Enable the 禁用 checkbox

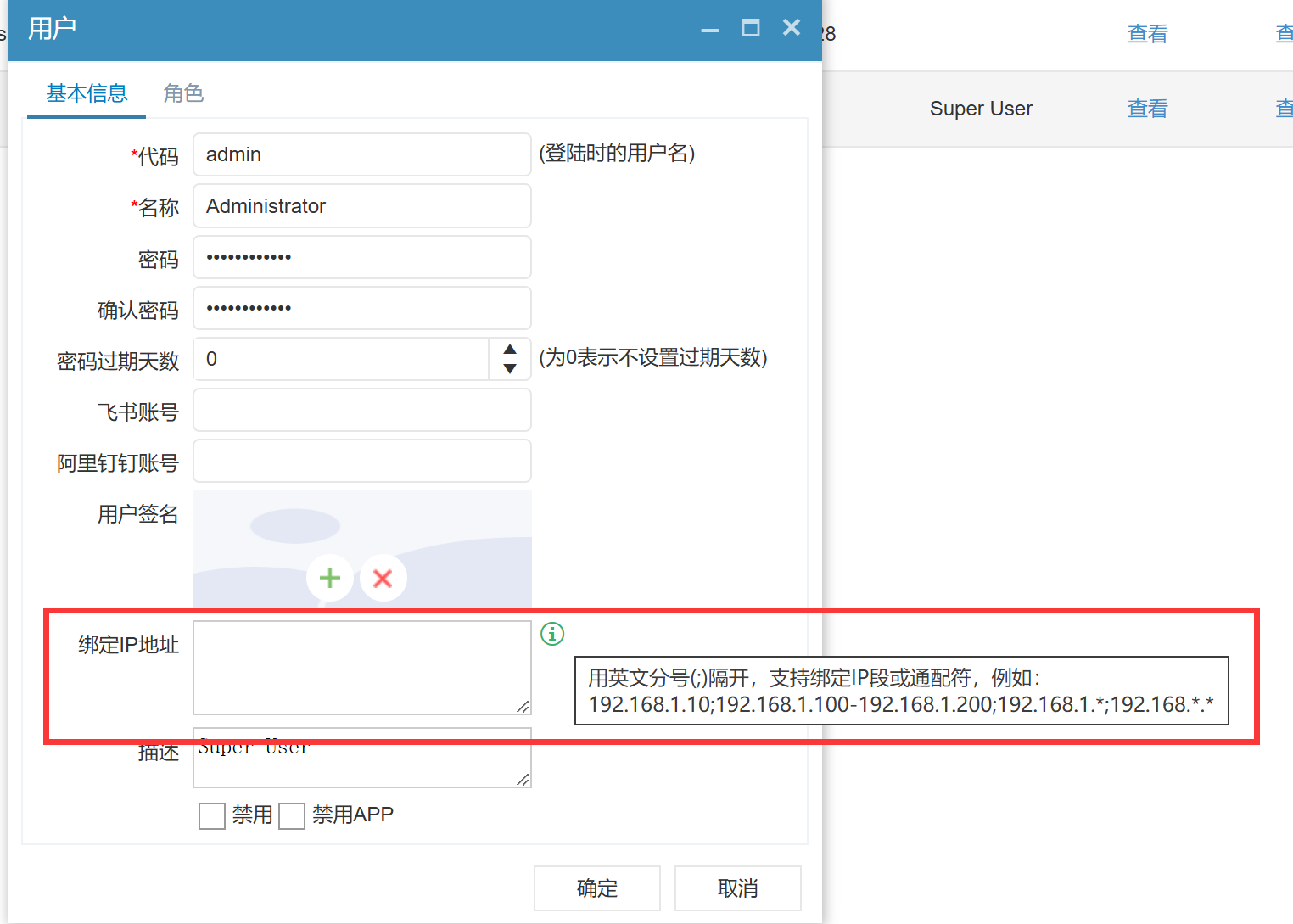212,815
